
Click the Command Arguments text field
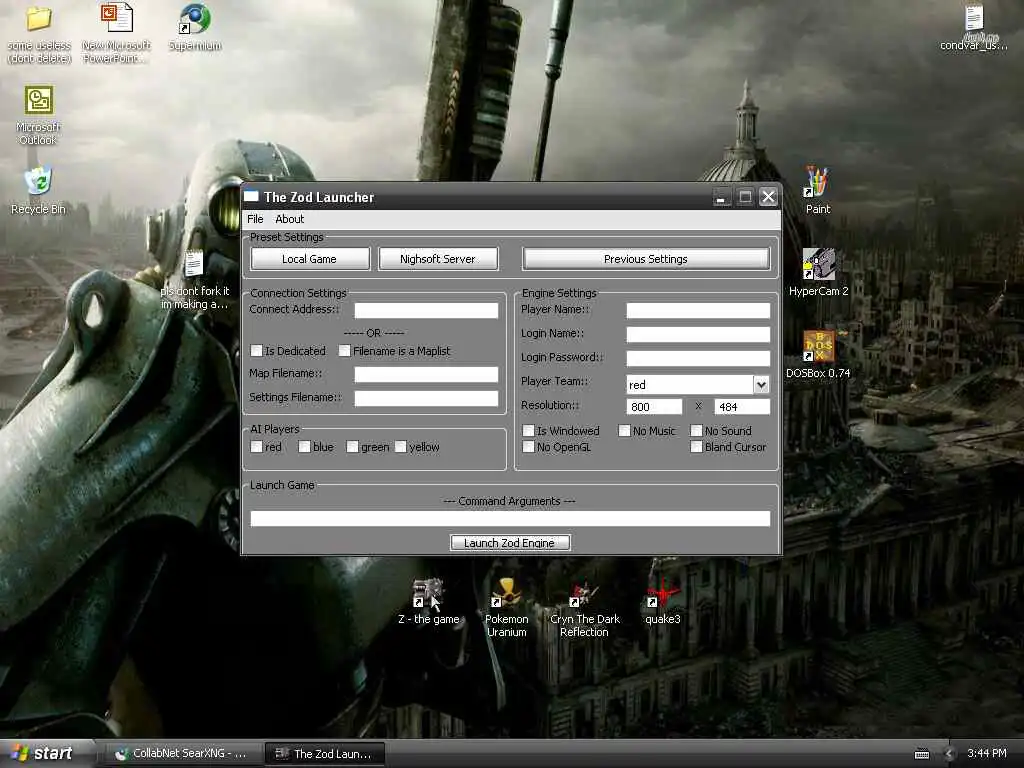click(x=510, y=519)
